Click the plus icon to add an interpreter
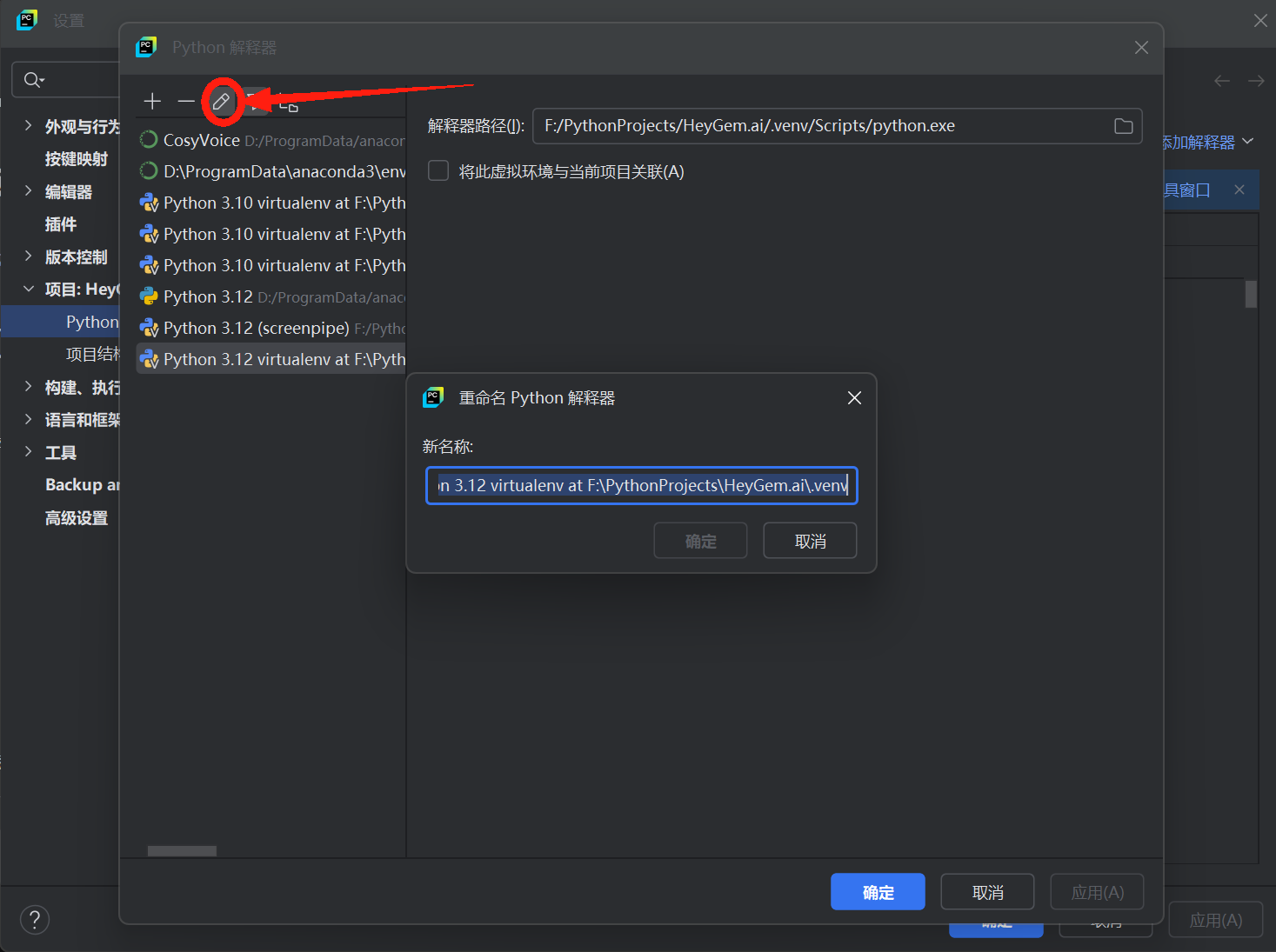This screenshot has height=952, width=1276. click(152, 101)
